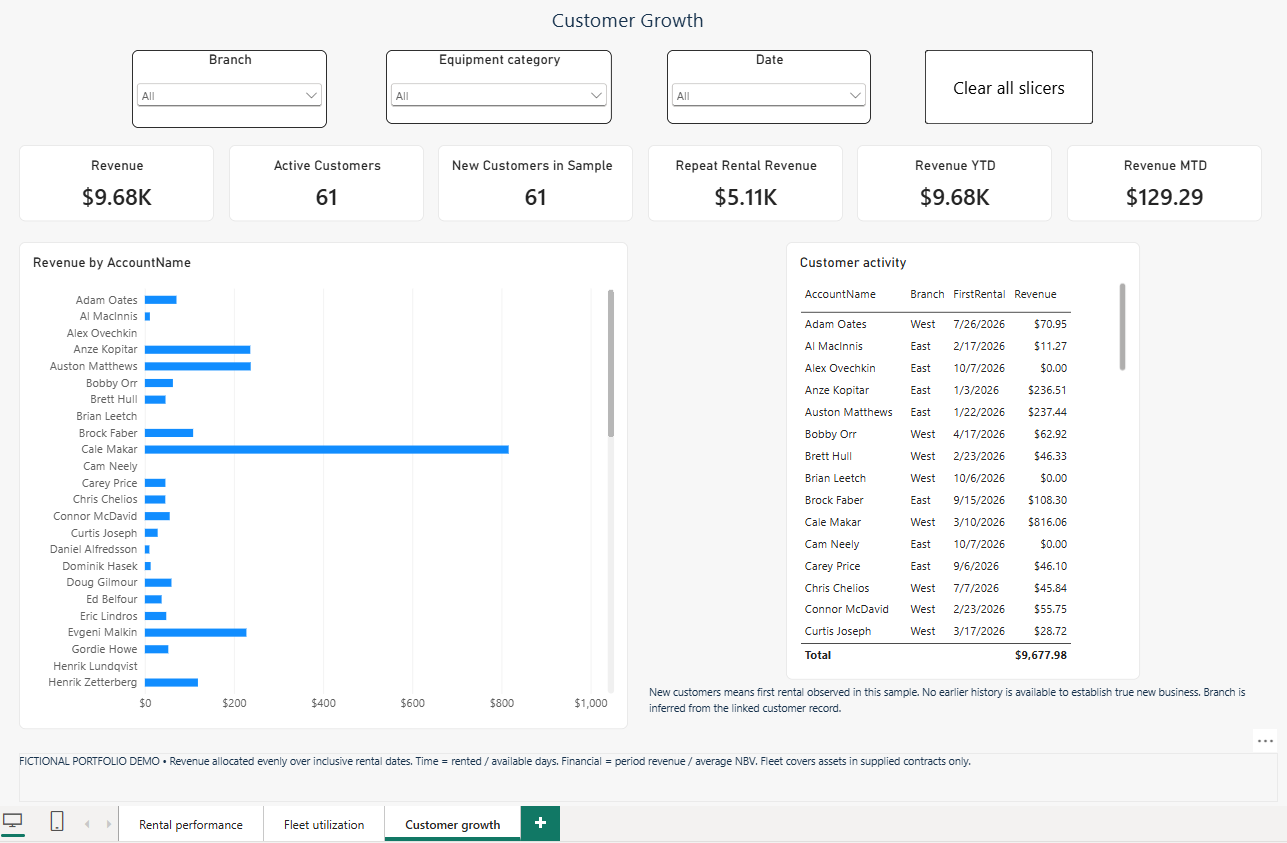Select the Auston Matthews bar in chart
This screenshot has width=1287, height=843.
[197, 366]
